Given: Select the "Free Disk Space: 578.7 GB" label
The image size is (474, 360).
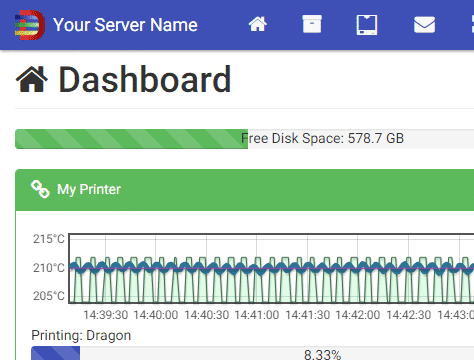Looking at the screenshot, I should click(322, 138).
